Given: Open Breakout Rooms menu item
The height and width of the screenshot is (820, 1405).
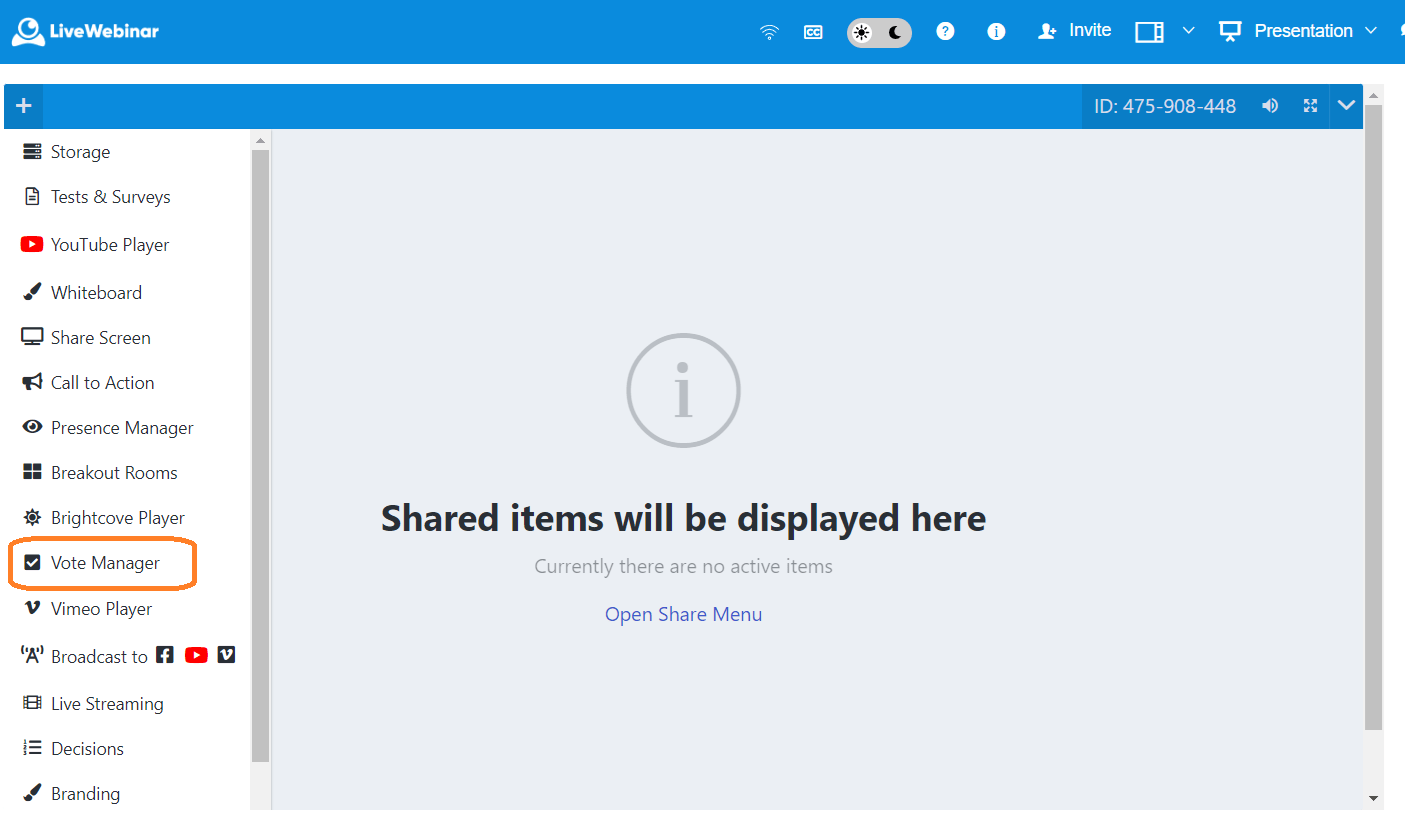Looking at the screenshot, I should (114, 473).
